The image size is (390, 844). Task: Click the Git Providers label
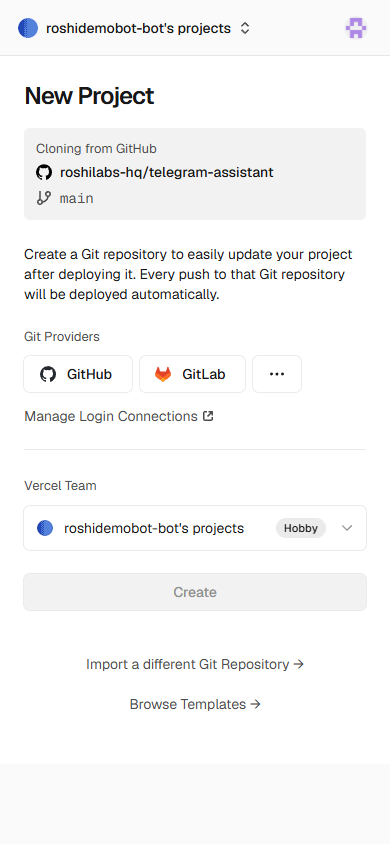pyautogui.click(x=62, y=337)
